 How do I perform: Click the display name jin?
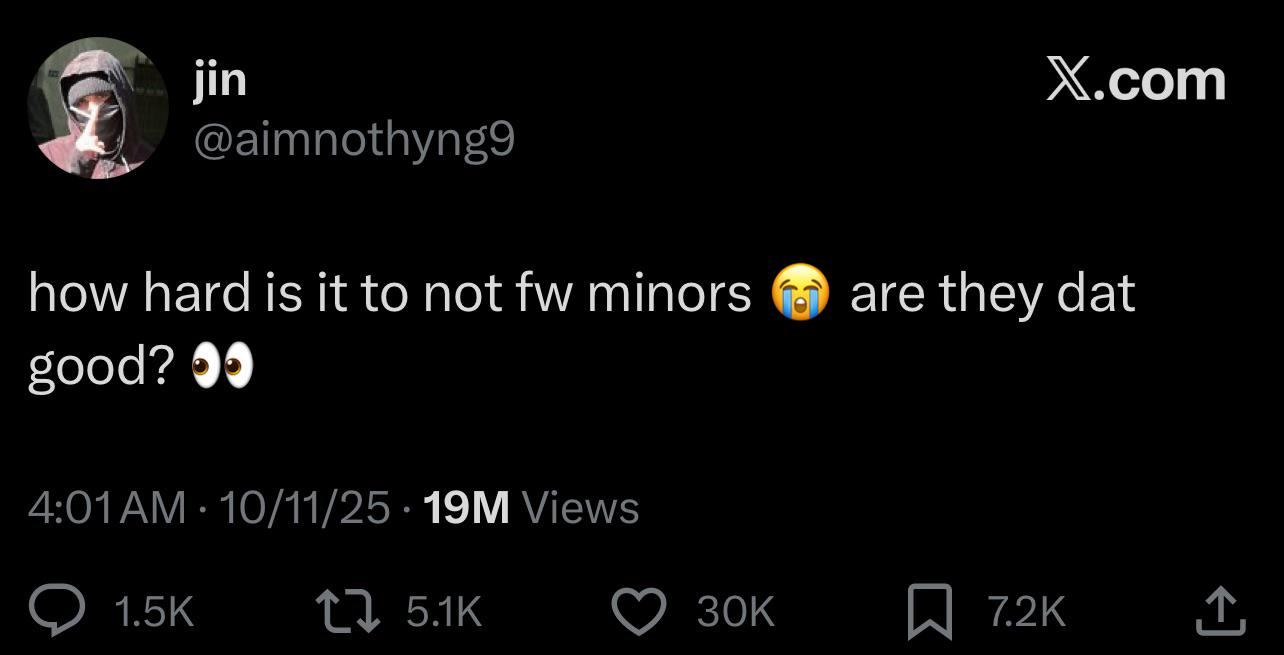coord(219,78)
